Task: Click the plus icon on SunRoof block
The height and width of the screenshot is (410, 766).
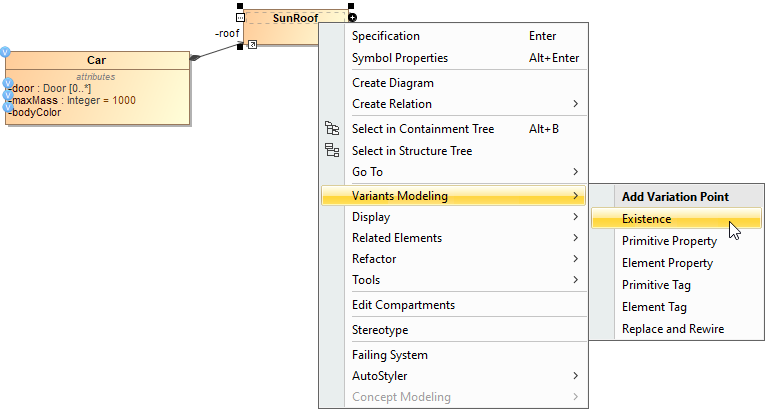Action: point(352,18)
